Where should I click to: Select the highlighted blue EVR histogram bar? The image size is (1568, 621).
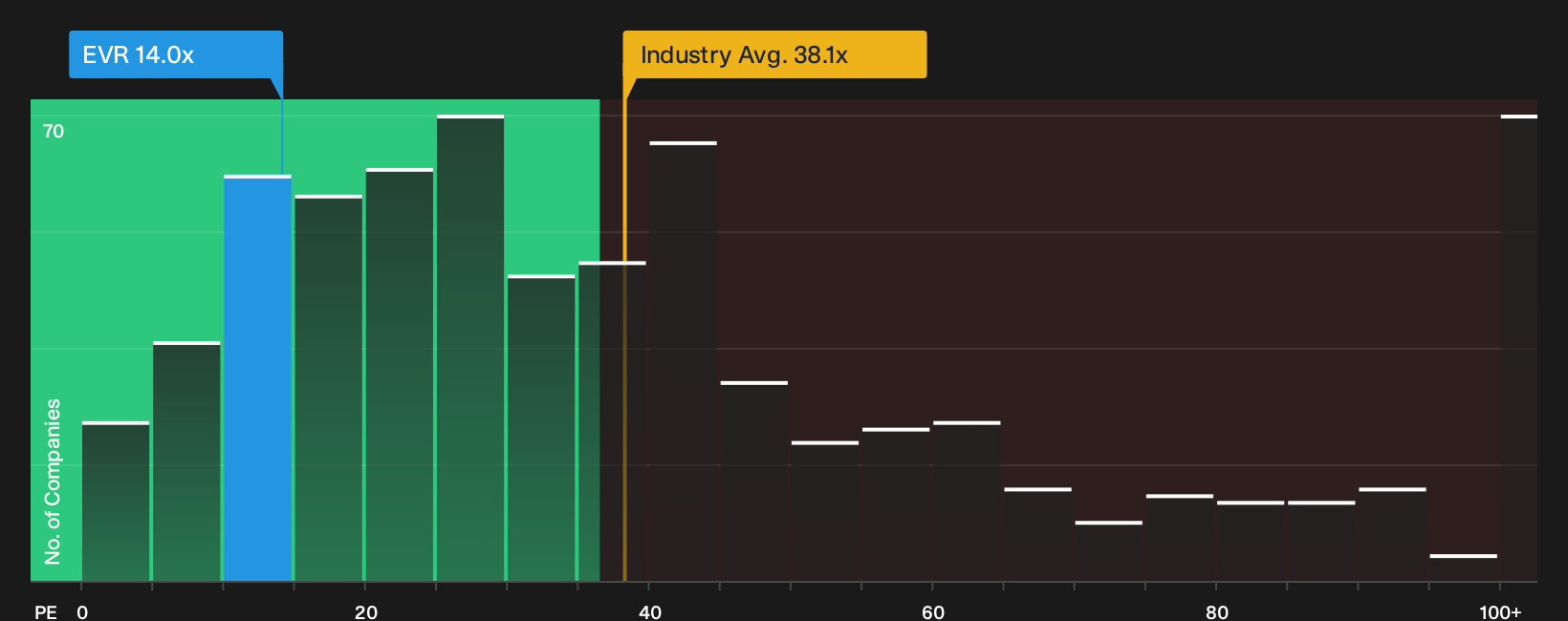(258, 378)
